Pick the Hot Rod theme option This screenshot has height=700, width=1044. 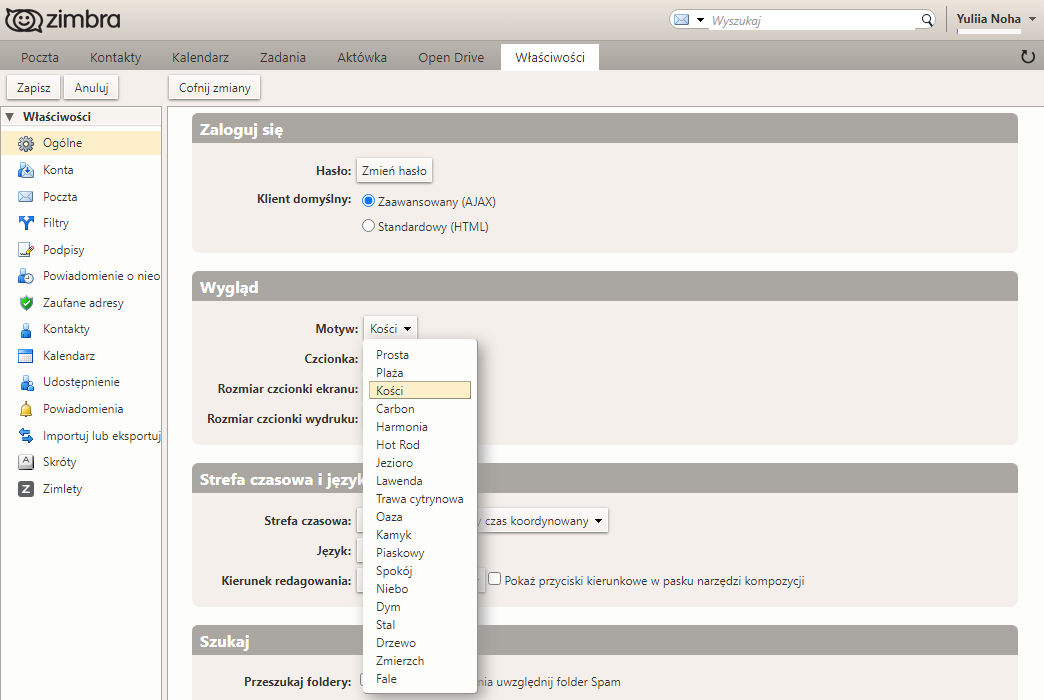pos(398,445)
